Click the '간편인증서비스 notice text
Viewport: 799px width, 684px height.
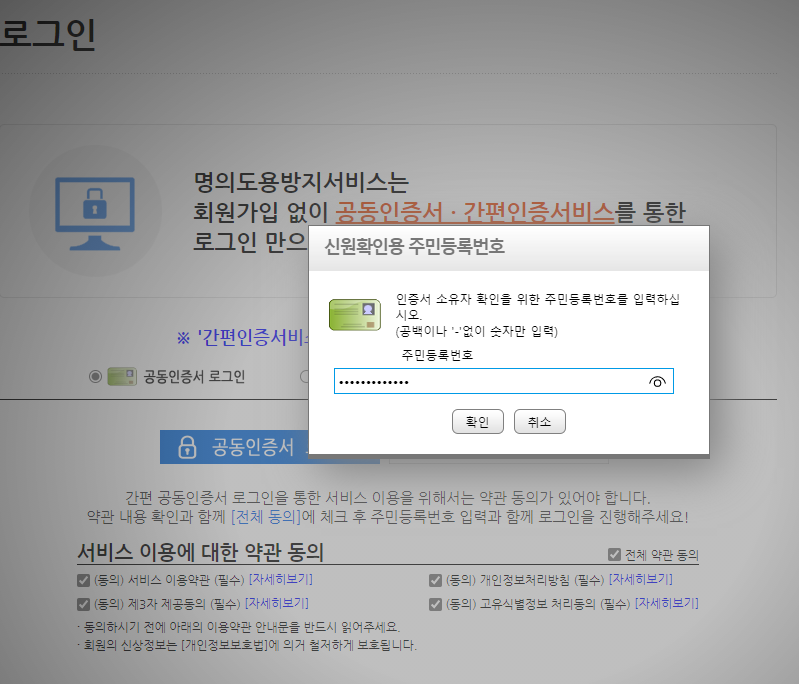(243, 337)
